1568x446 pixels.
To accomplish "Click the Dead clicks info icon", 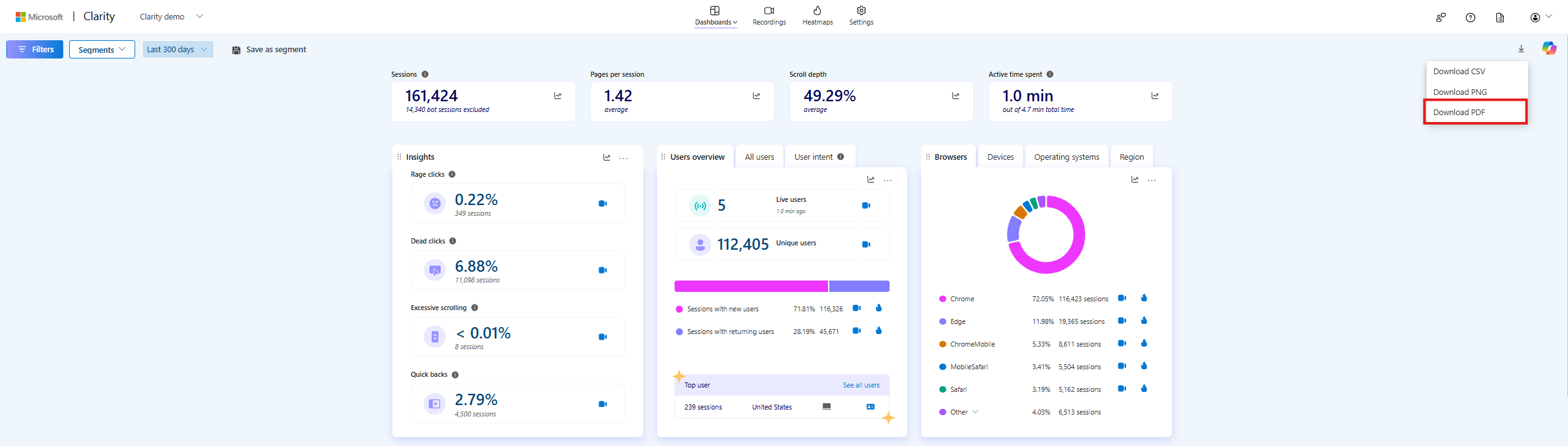I will point(453,241).
